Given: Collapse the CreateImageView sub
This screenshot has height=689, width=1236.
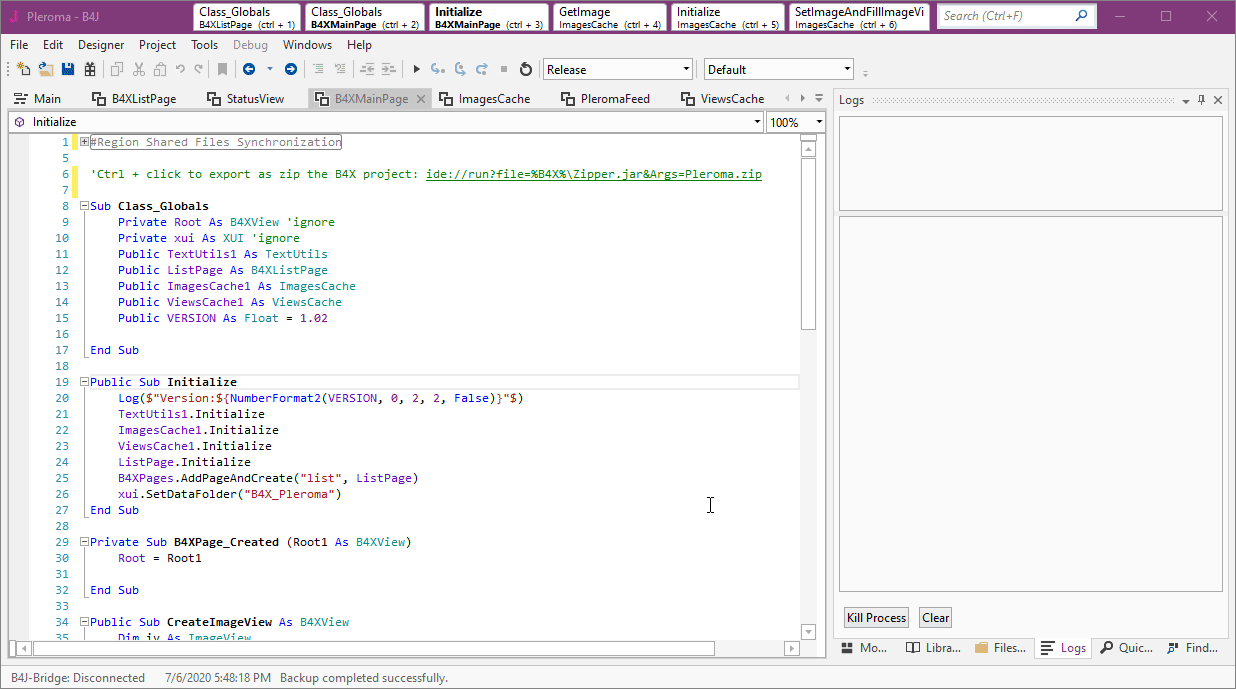Looking at the screenshot, I should coord(84,622).
